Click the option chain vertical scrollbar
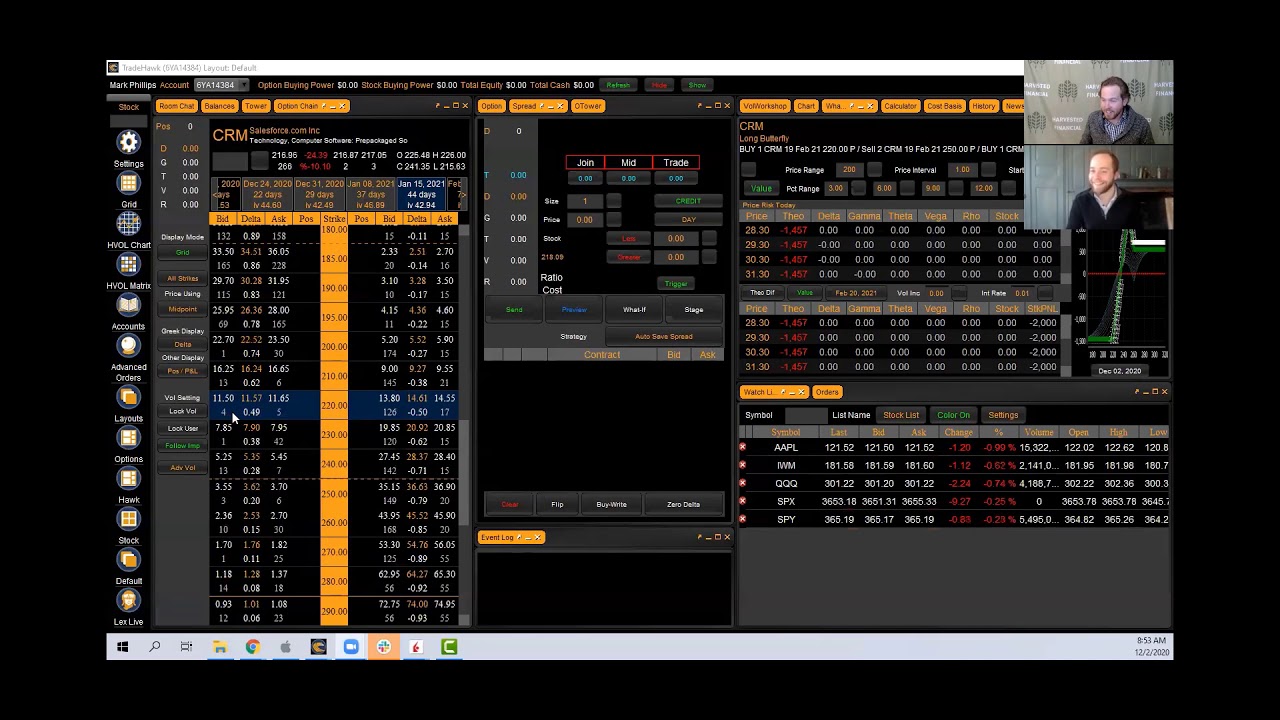Viewport: 1280px width, 720px height. pos(464,423)
